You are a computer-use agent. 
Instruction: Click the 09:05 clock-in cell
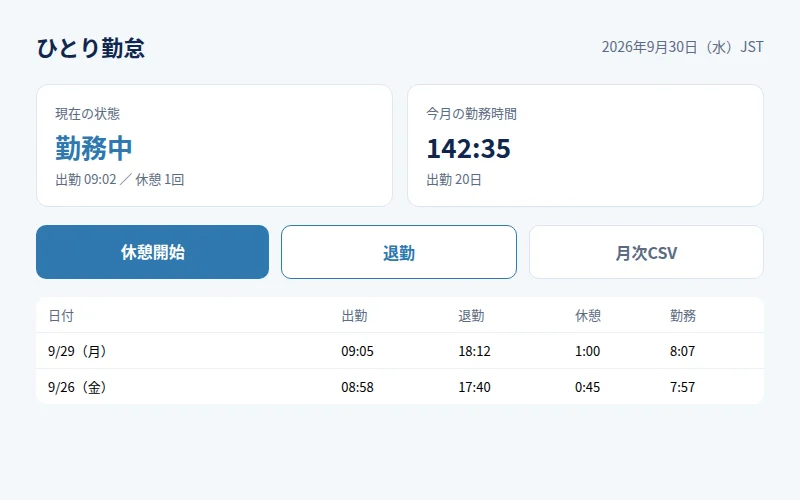358,351
